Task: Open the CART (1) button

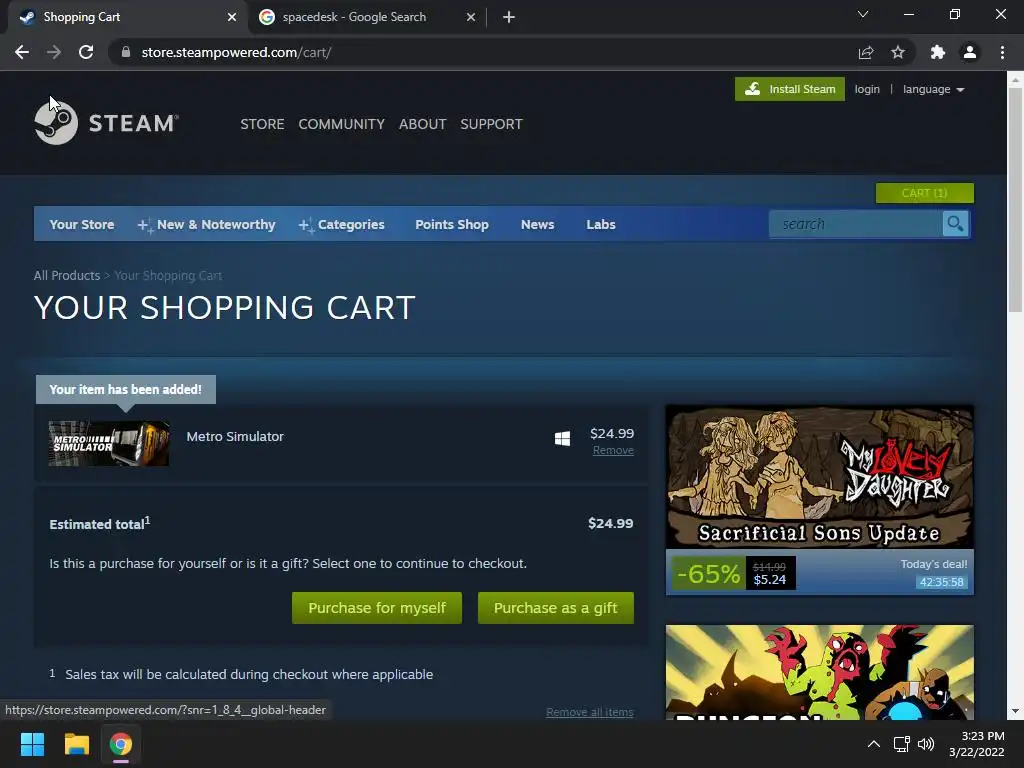Action: (x=924, y=193)
